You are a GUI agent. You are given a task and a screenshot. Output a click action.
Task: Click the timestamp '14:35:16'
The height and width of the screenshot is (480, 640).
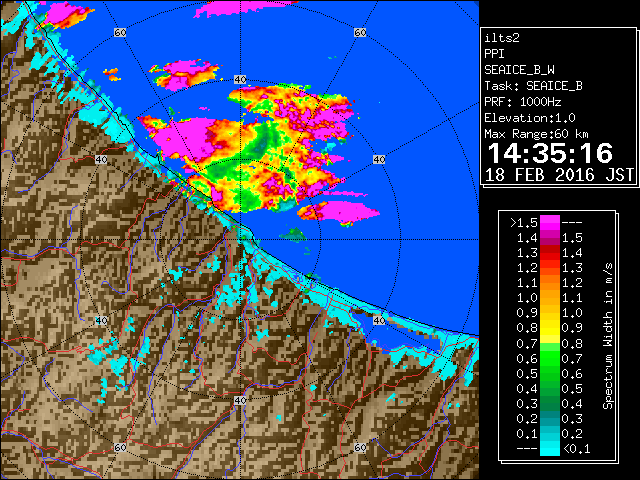(x=550, y=153)
